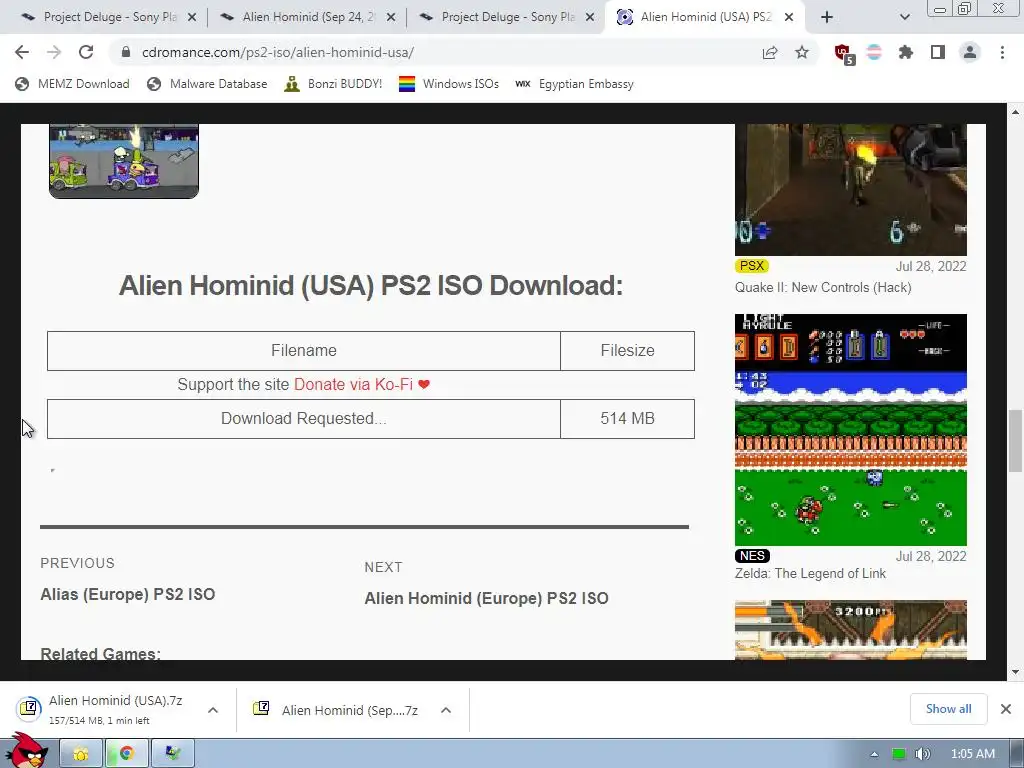Close Alien Hominid (Sep 24 tab
The image size is (1024, 768).
(x=391, y=17)
